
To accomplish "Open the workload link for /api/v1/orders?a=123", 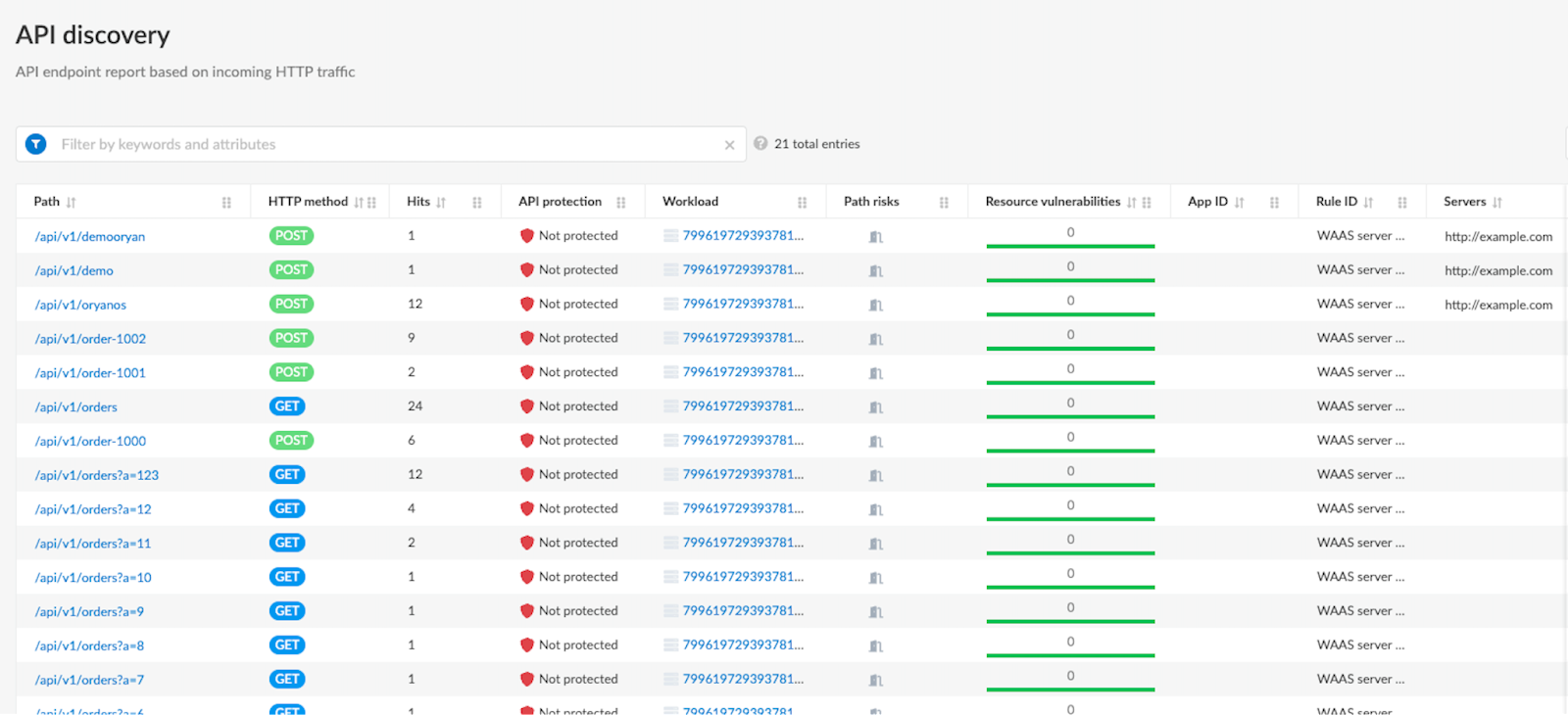I will pos(743,474).
